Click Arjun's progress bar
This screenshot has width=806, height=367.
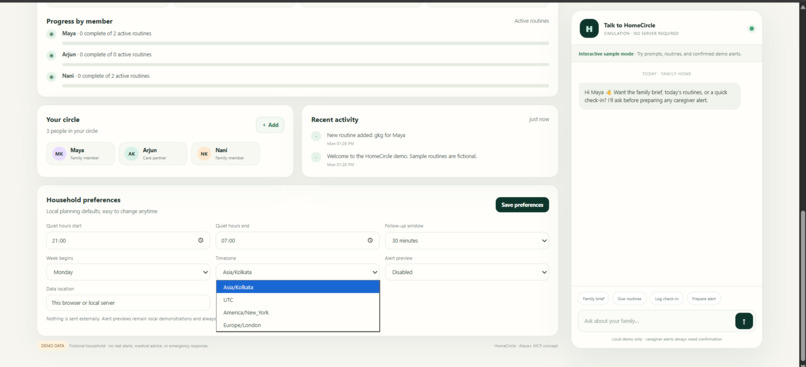tap(305, 64)
